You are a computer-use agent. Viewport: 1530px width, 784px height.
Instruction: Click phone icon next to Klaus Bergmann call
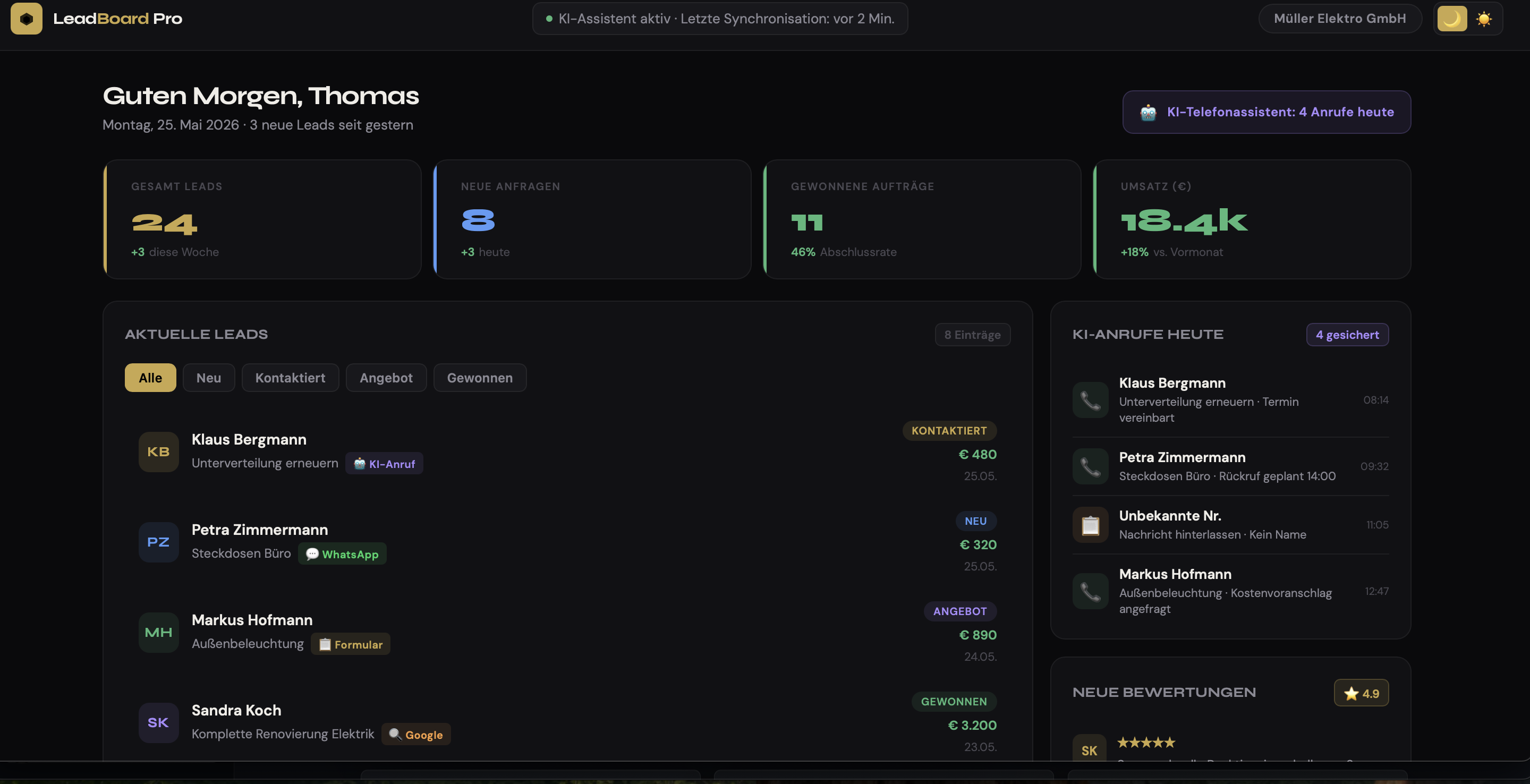pos(1091,400)
